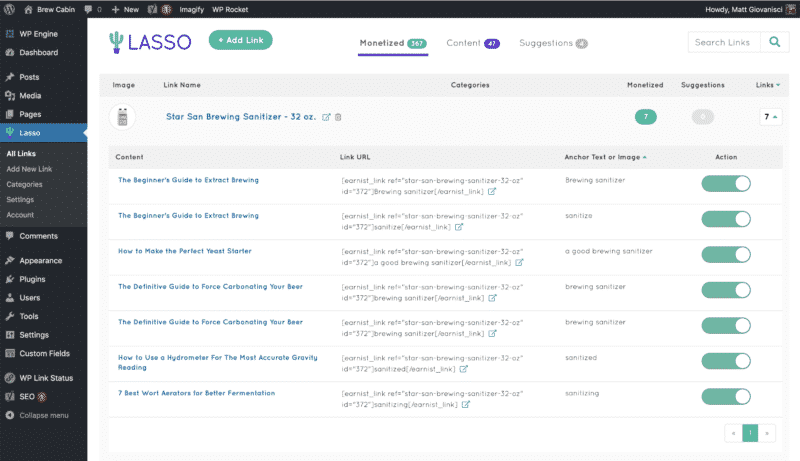Click the search magnifier button

pyautogui.click(x=774, y=42)
